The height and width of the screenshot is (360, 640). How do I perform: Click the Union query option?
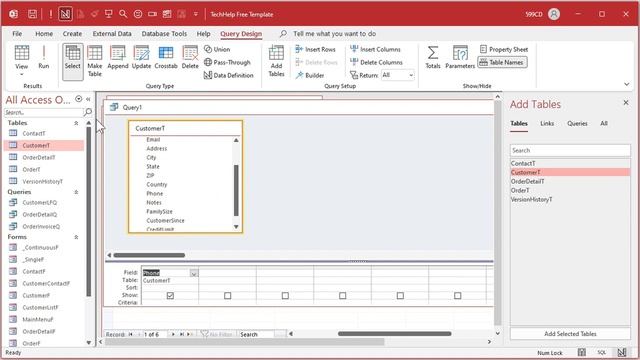point(217,49)
